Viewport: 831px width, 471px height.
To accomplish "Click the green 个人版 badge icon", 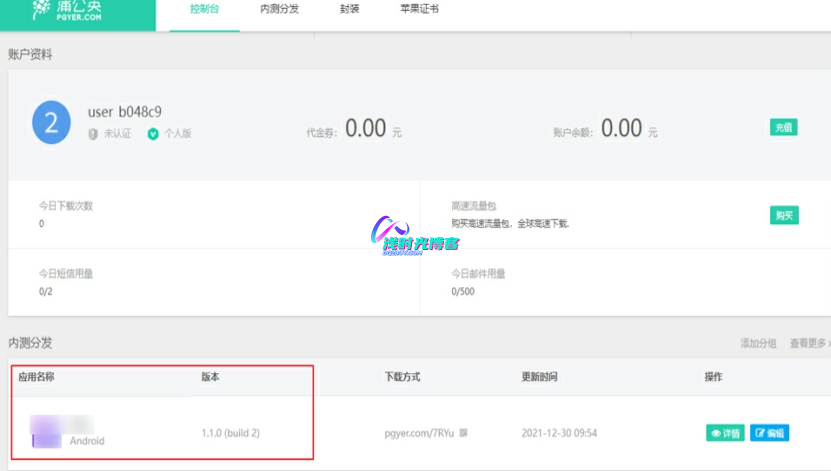I will click(x=153, y=134).
